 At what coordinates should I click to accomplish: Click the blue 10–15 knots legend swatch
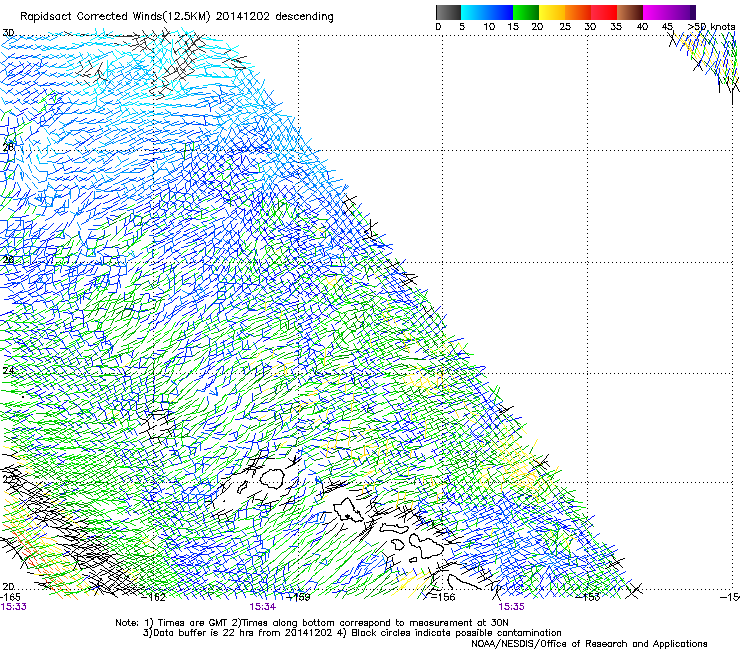tap(500, 12)
